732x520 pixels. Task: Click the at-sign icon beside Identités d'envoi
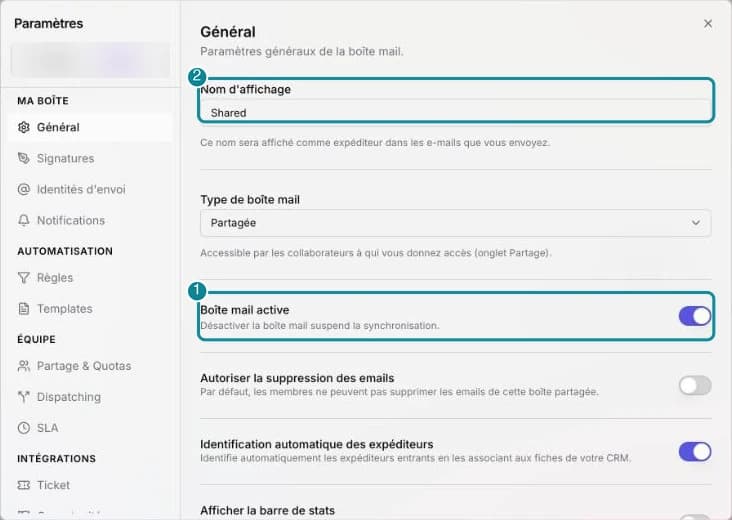point(23,189)
